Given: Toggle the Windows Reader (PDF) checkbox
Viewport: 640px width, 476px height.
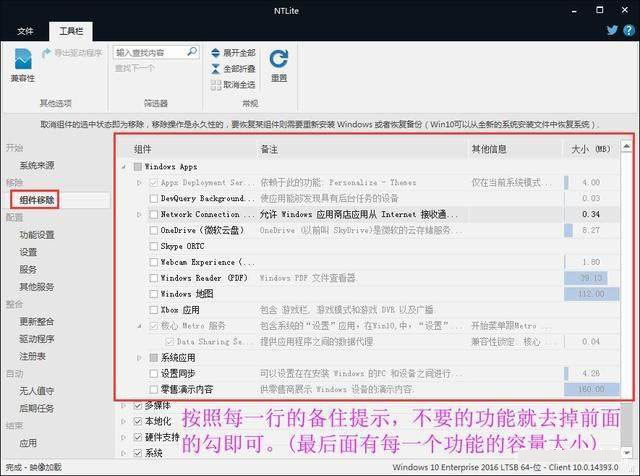Looking at the screenshot, I should pyautogui.click(x=153, y=278).
